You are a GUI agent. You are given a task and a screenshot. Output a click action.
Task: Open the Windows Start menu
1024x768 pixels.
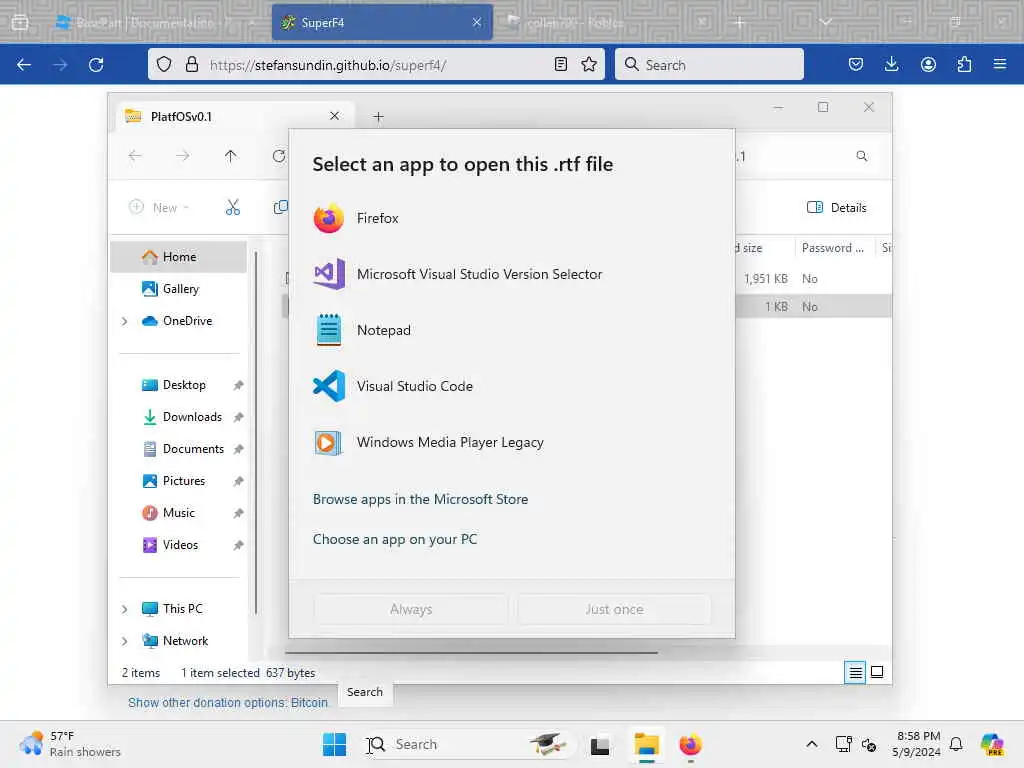(x=334, y=744)
